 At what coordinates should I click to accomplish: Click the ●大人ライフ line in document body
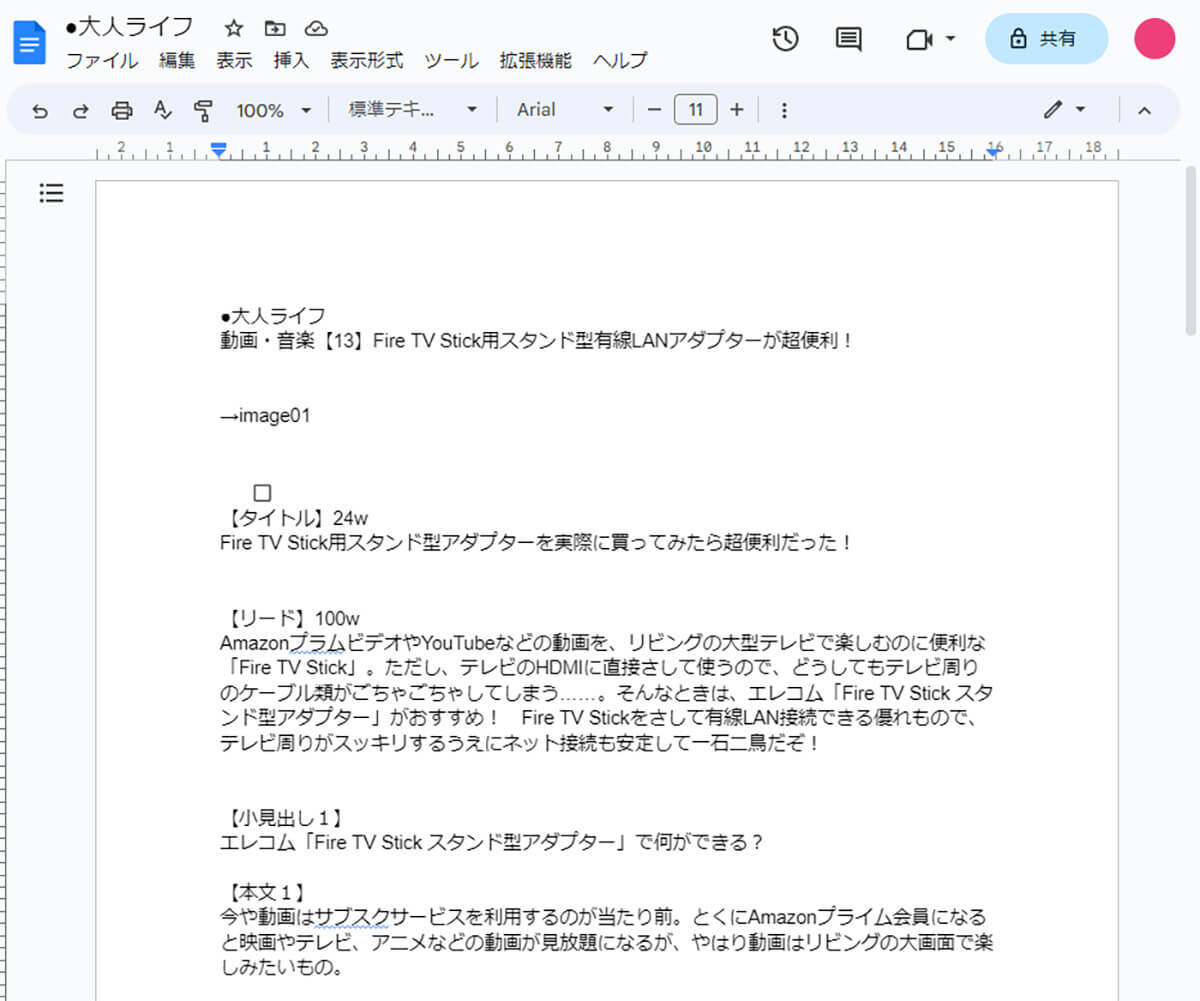(x=272, y=316)
